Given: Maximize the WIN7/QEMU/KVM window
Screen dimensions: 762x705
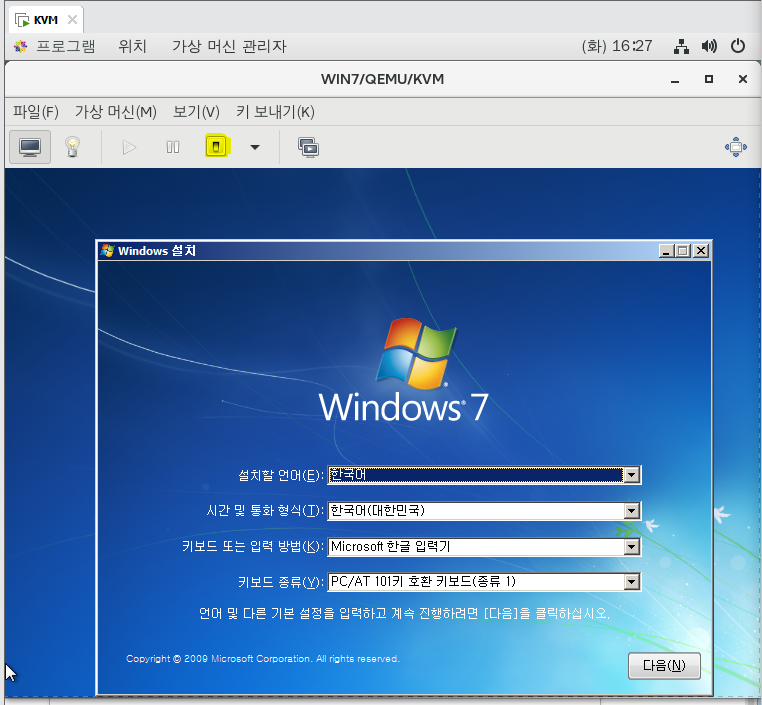Looking at the screenshot, I should [709, 79].
